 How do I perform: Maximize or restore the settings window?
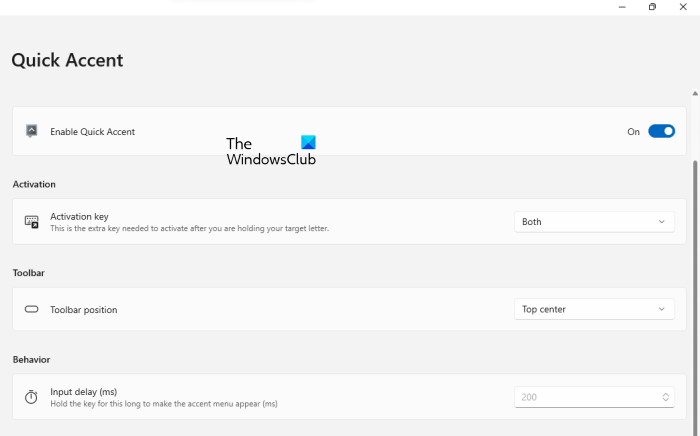652,7
